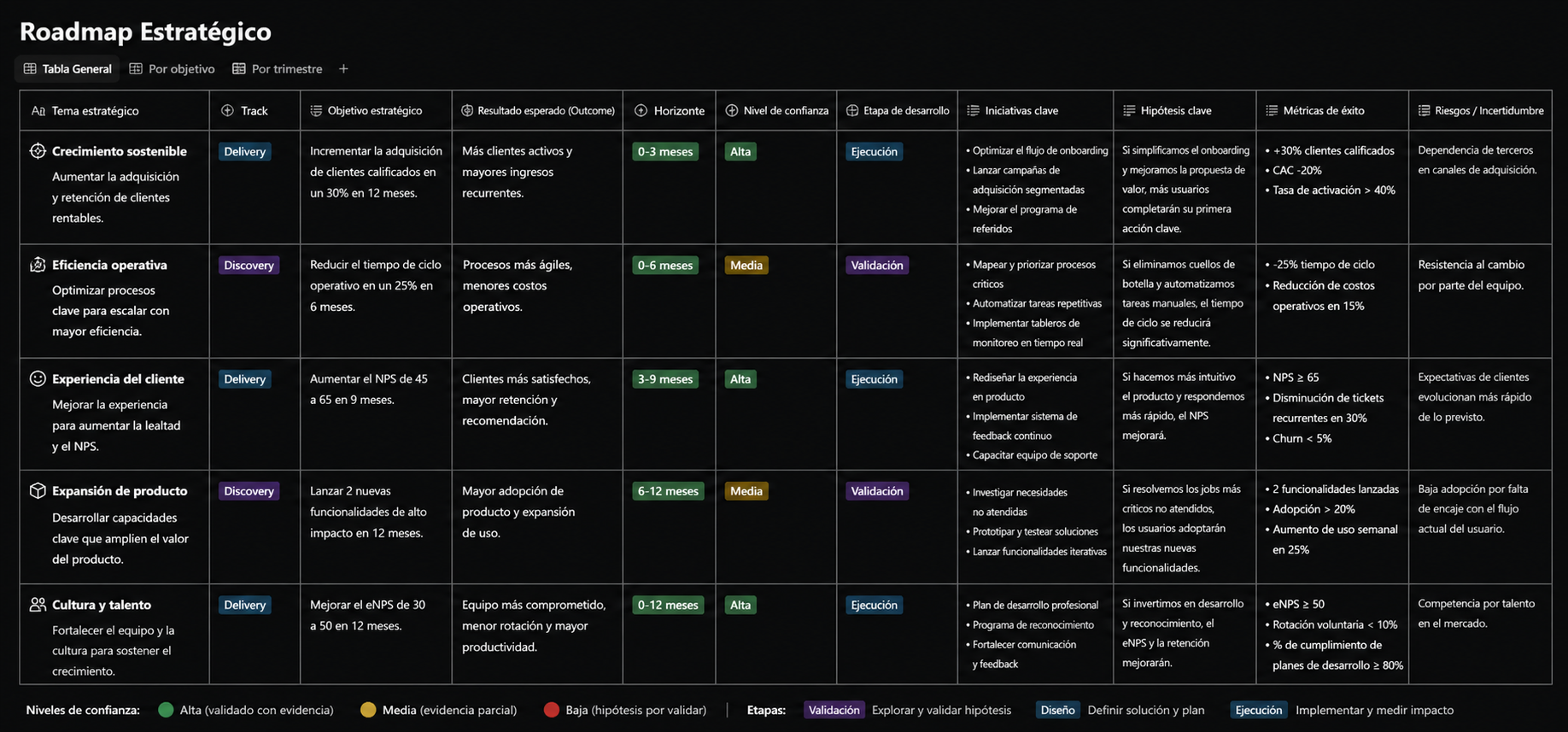Click the people icon of Cultura y talento

pyautogui.click(x=38, y=605)
